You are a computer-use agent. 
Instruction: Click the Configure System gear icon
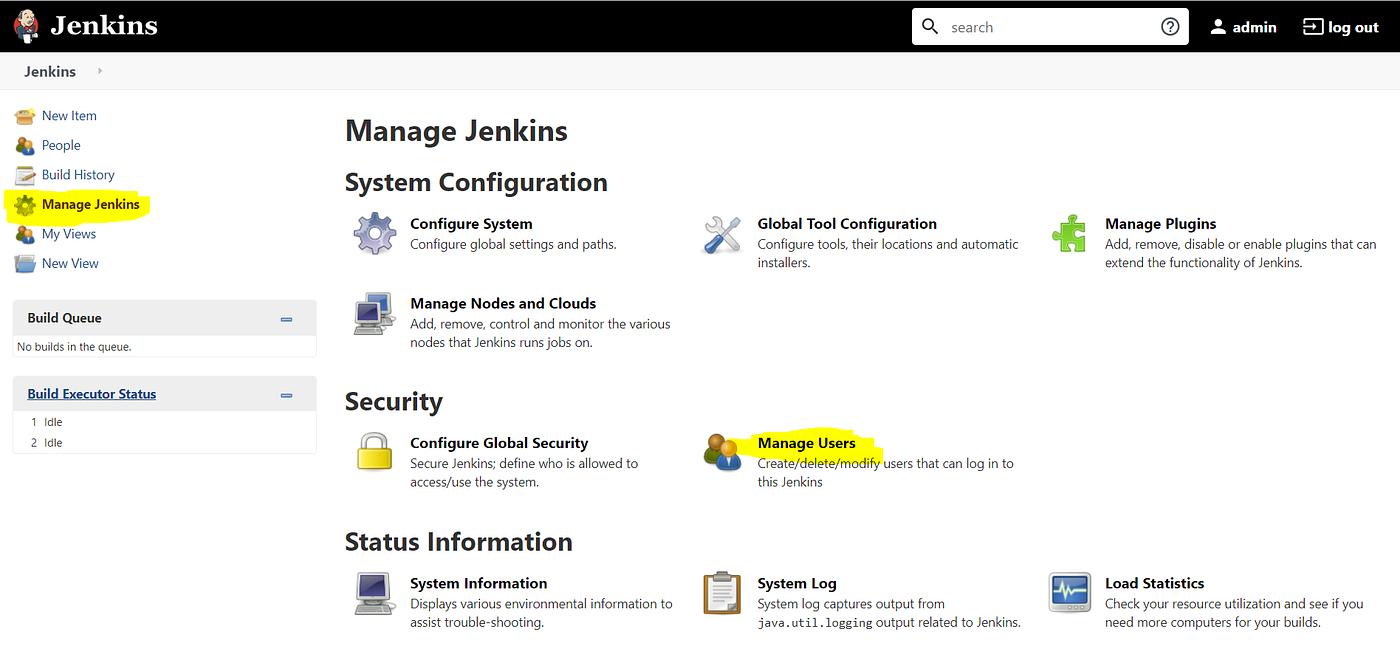point(375,233)
